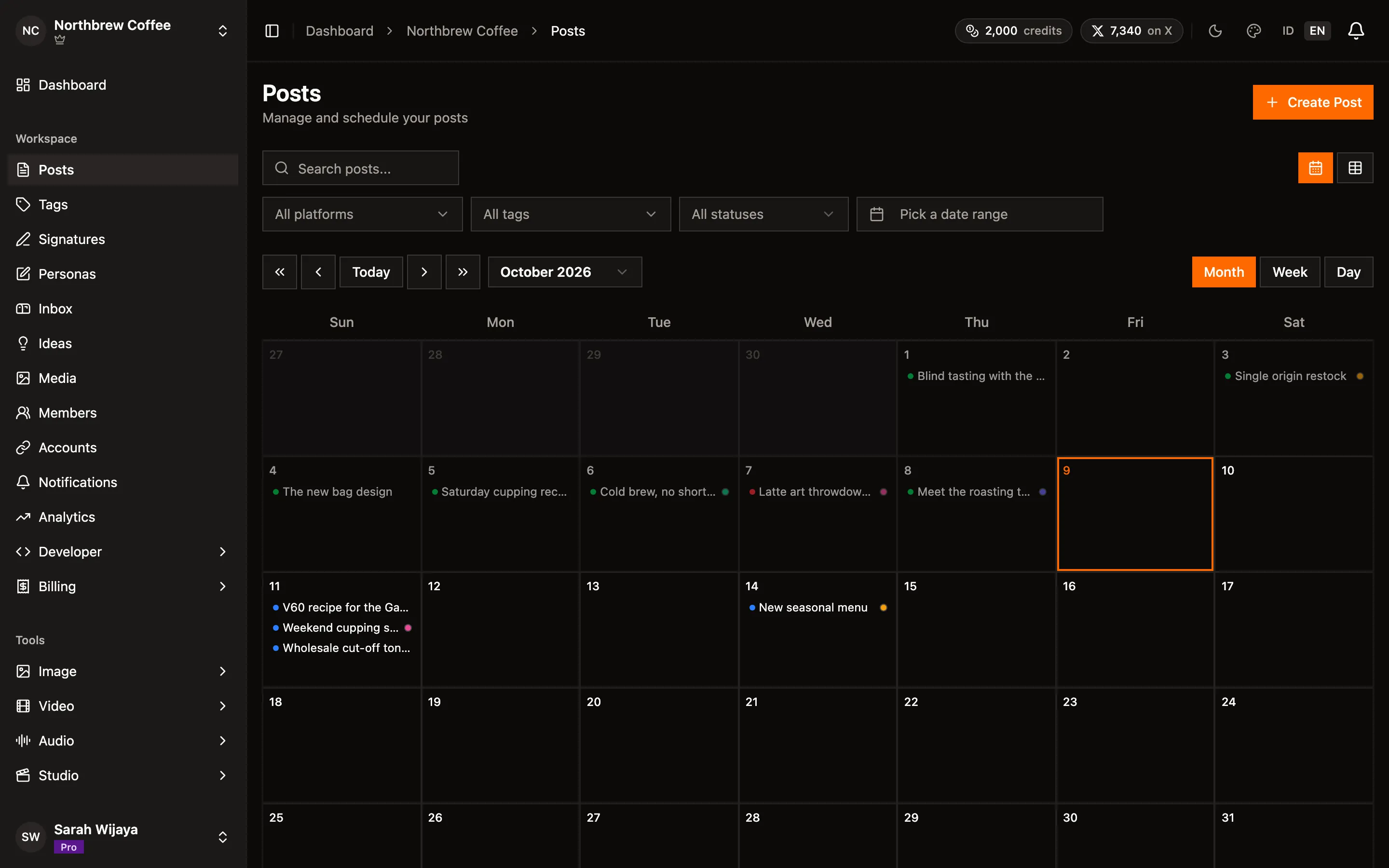Open Ideas page
The height and width of the screenshot is (868, 1389).
point(123,343)
